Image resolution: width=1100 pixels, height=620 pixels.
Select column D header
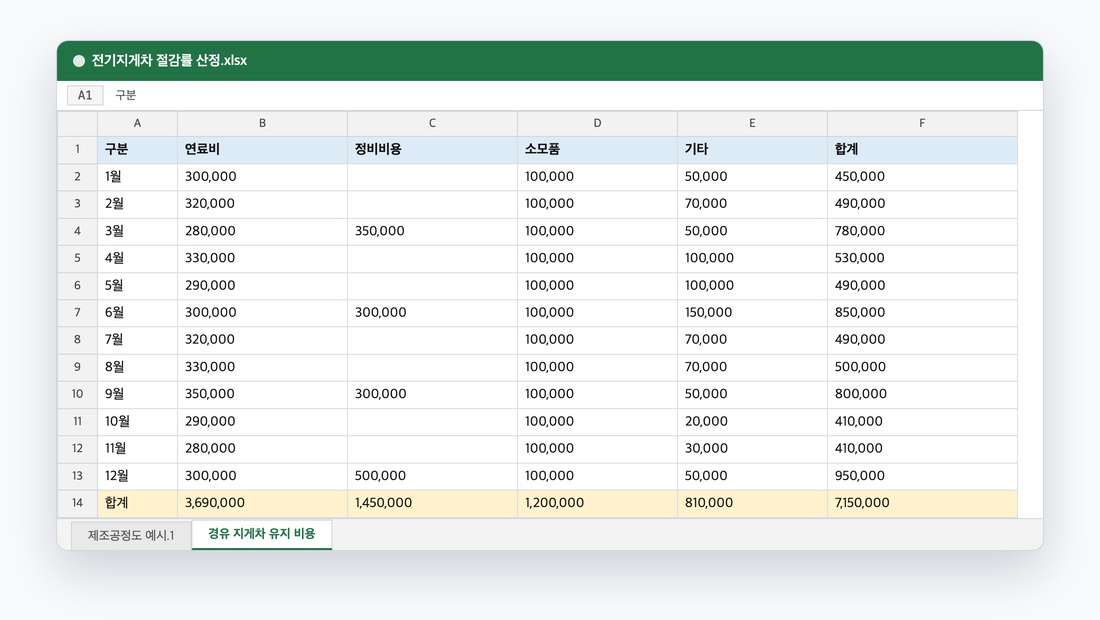pos(597,123)
